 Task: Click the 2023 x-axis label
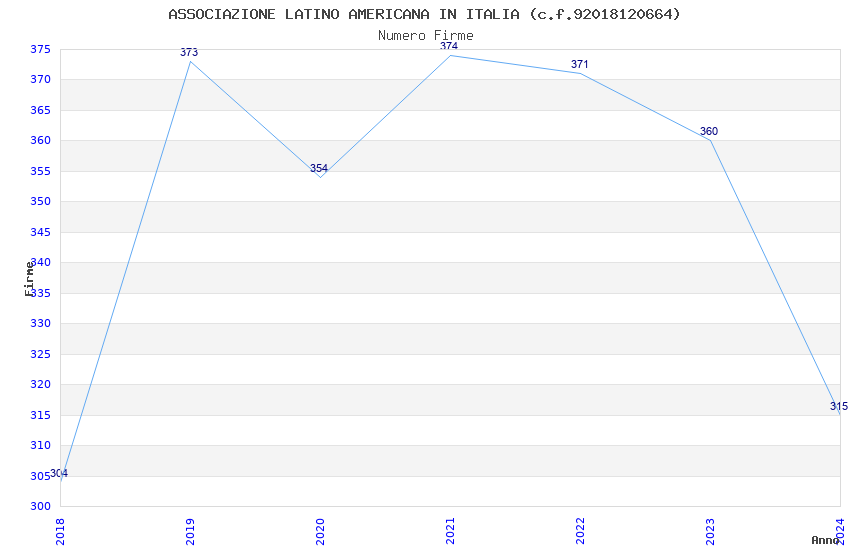(711, 532)
